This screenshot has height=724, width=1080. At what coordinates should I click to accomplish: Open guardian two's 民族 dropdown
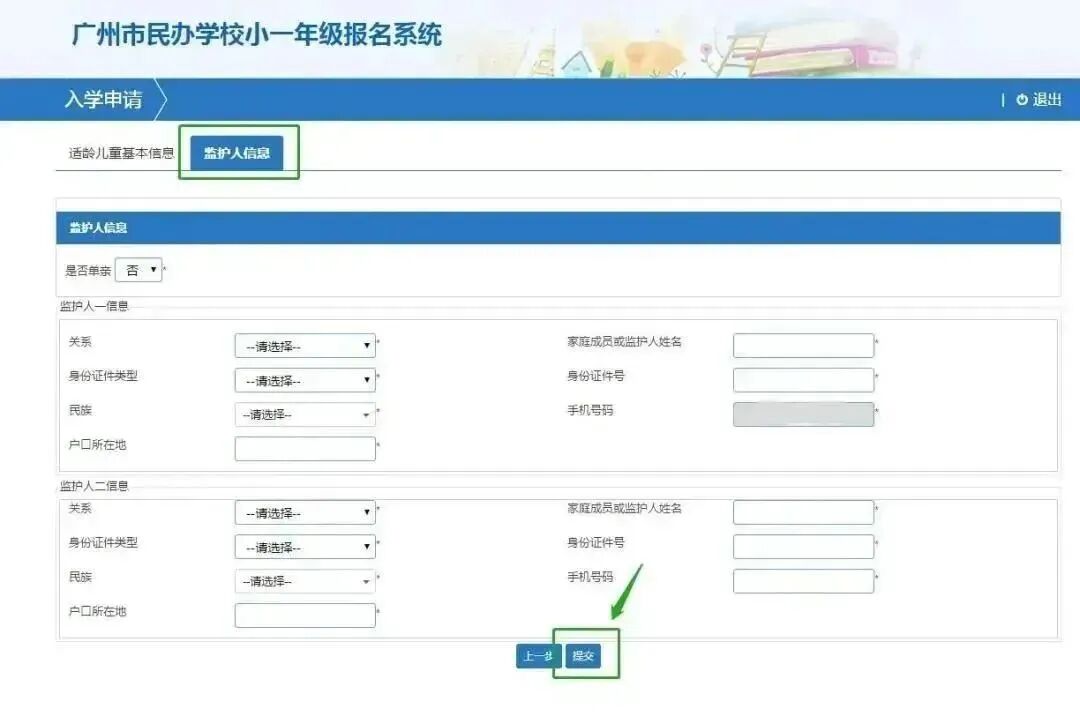point(305,580)
